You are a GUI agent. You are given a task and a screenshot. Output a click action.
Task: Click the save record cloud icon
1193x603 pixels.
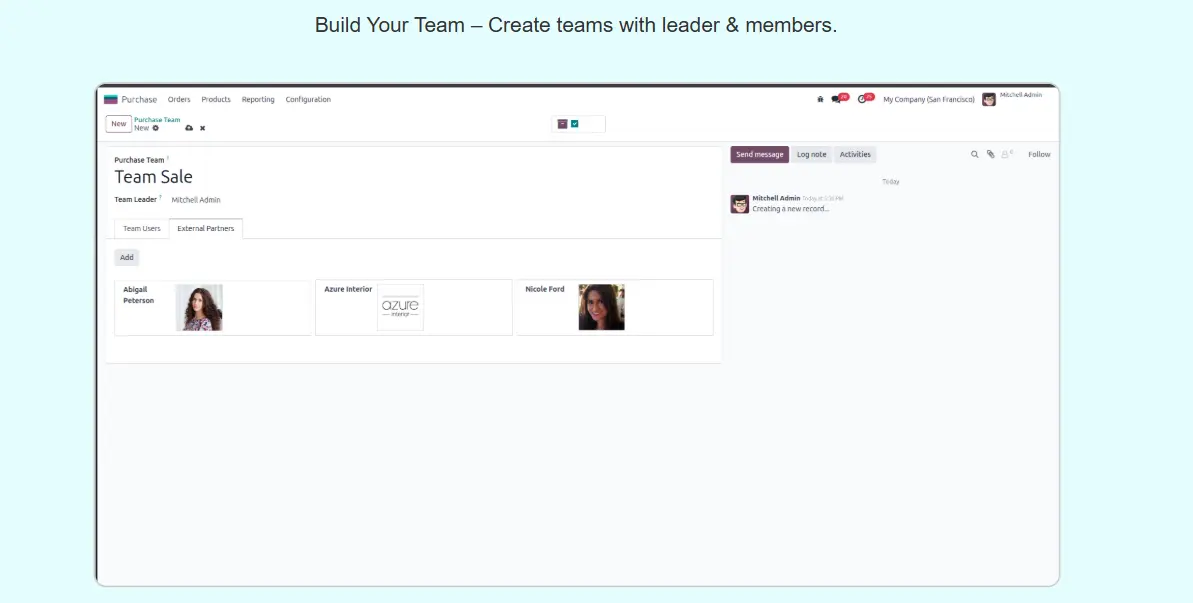189,128
